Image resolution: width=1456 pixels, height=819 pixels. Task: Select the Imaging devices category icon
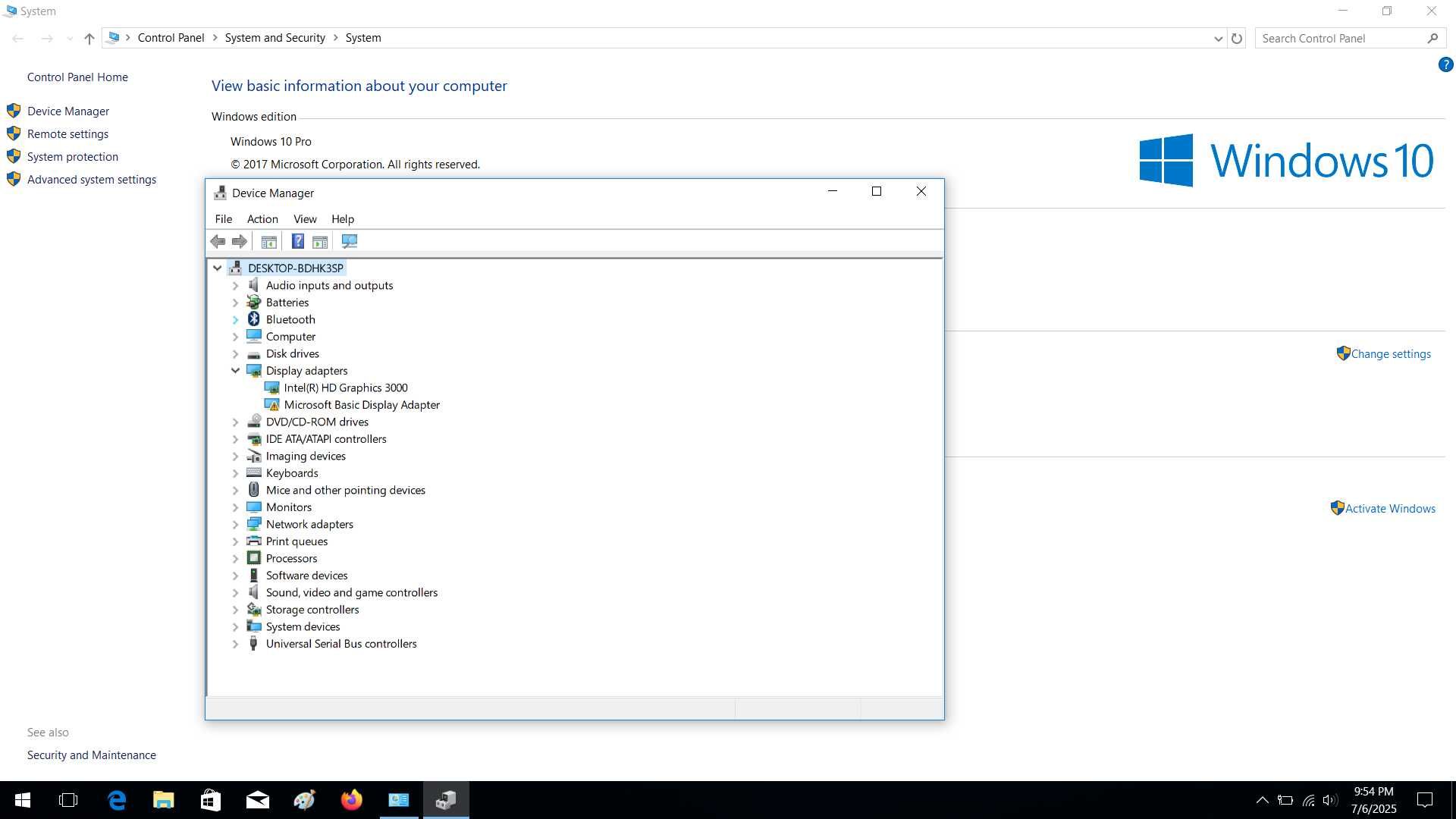254,456
